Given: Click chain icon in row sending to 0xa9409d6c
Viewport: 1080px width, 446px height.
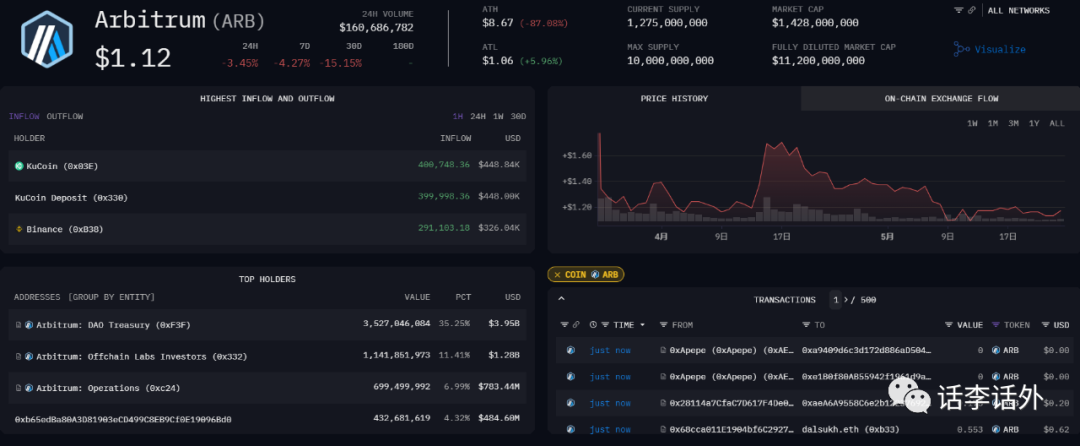Looking at the screenshot, I should click(570, 350).
